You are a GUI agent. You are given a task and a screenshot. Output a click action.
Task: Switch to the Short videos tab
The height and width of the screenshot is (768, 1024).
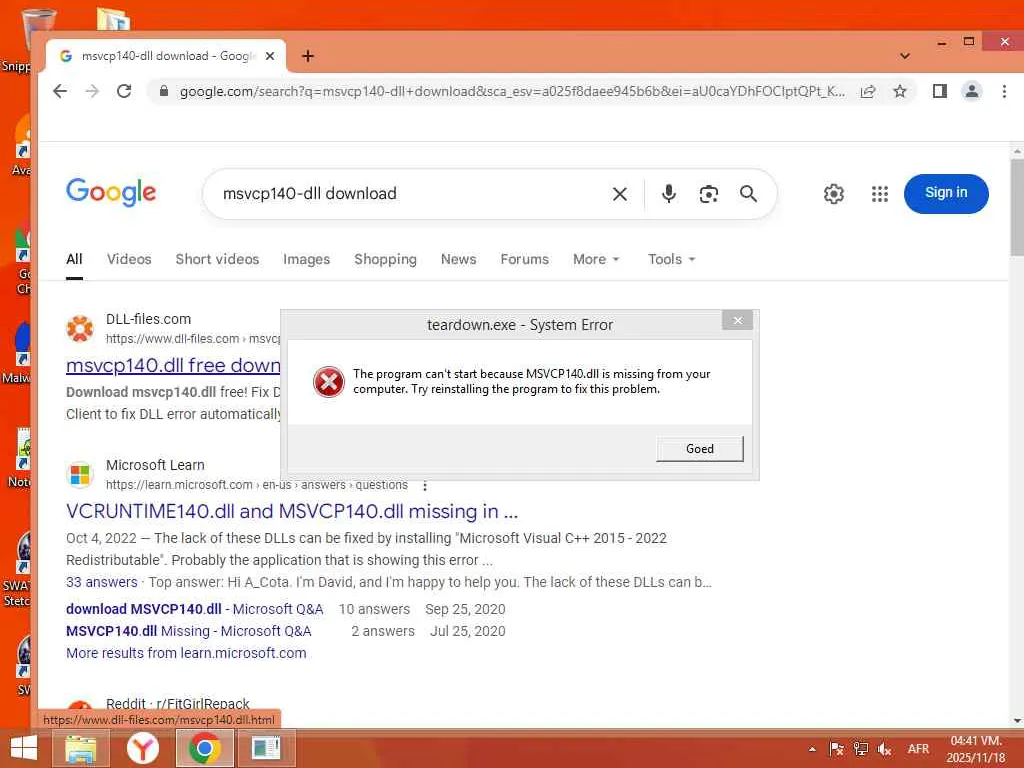tap(217, 259)
